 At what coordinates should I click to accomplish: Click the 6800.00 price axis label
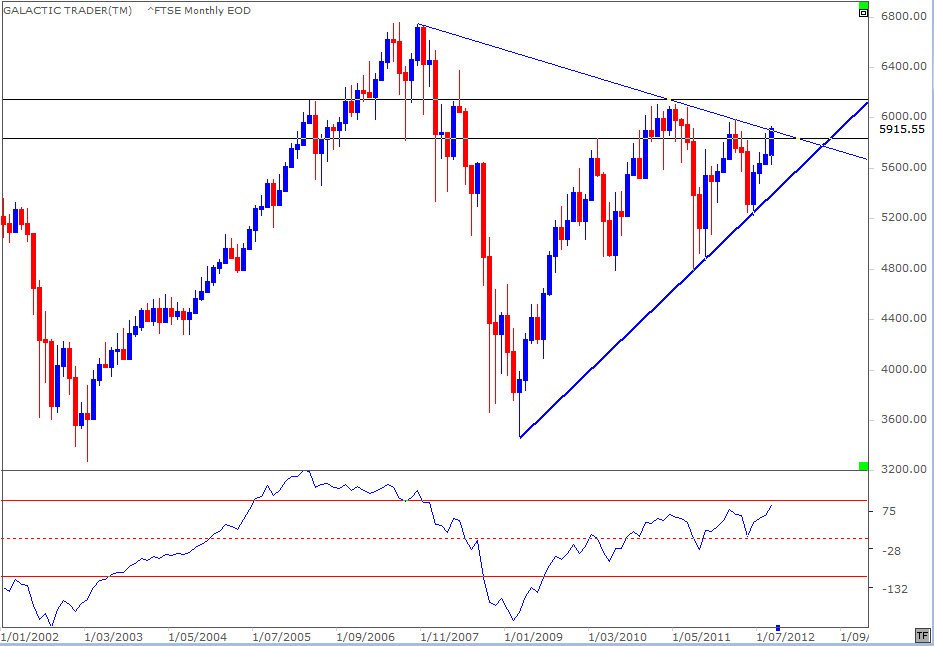(902, 15)
